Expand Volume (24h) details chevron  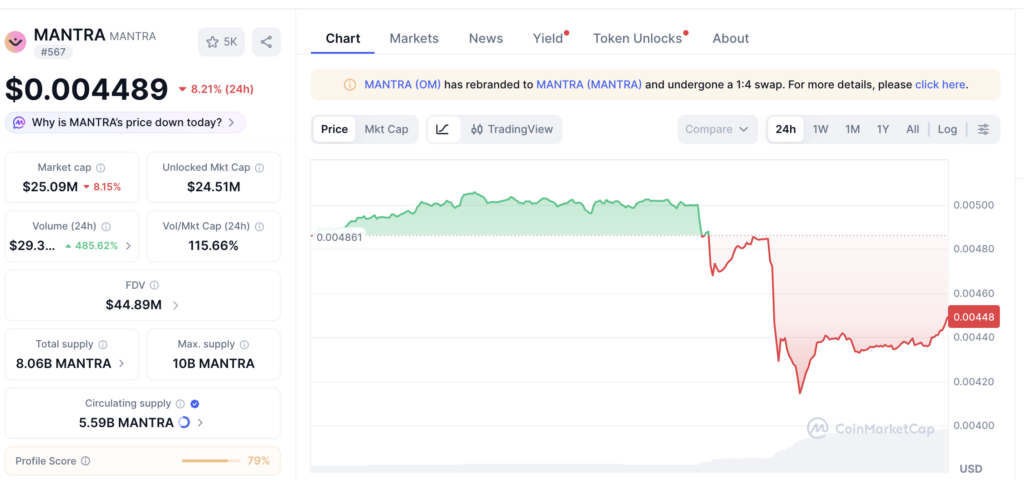click(x=128, y=246)
